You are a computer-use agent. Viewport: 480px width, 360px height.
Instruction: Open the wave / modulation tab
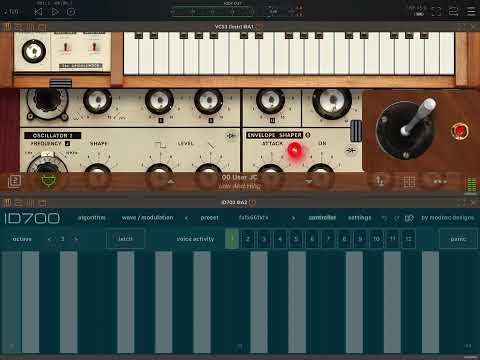click(x=147, y=218)
